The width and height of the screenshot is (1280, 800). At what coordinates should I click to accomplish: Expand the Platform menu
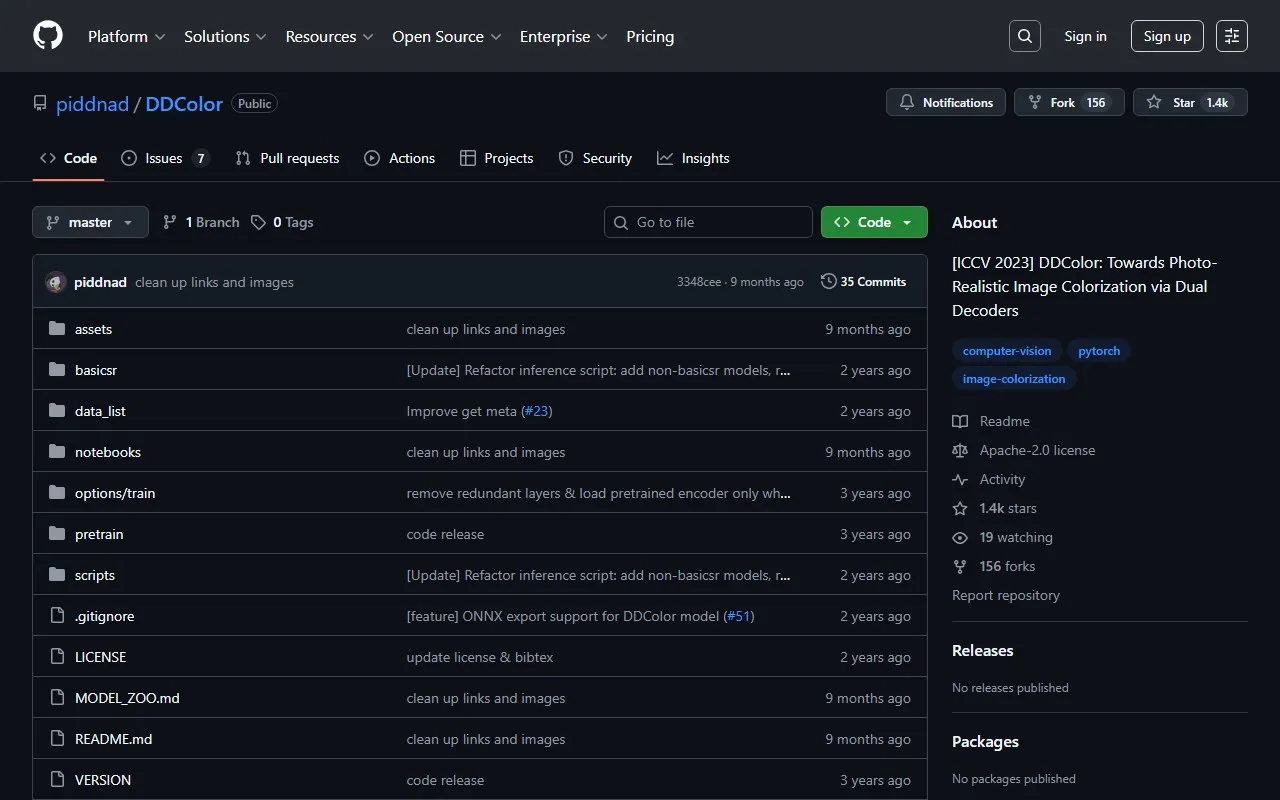click(x=127, y=36)
